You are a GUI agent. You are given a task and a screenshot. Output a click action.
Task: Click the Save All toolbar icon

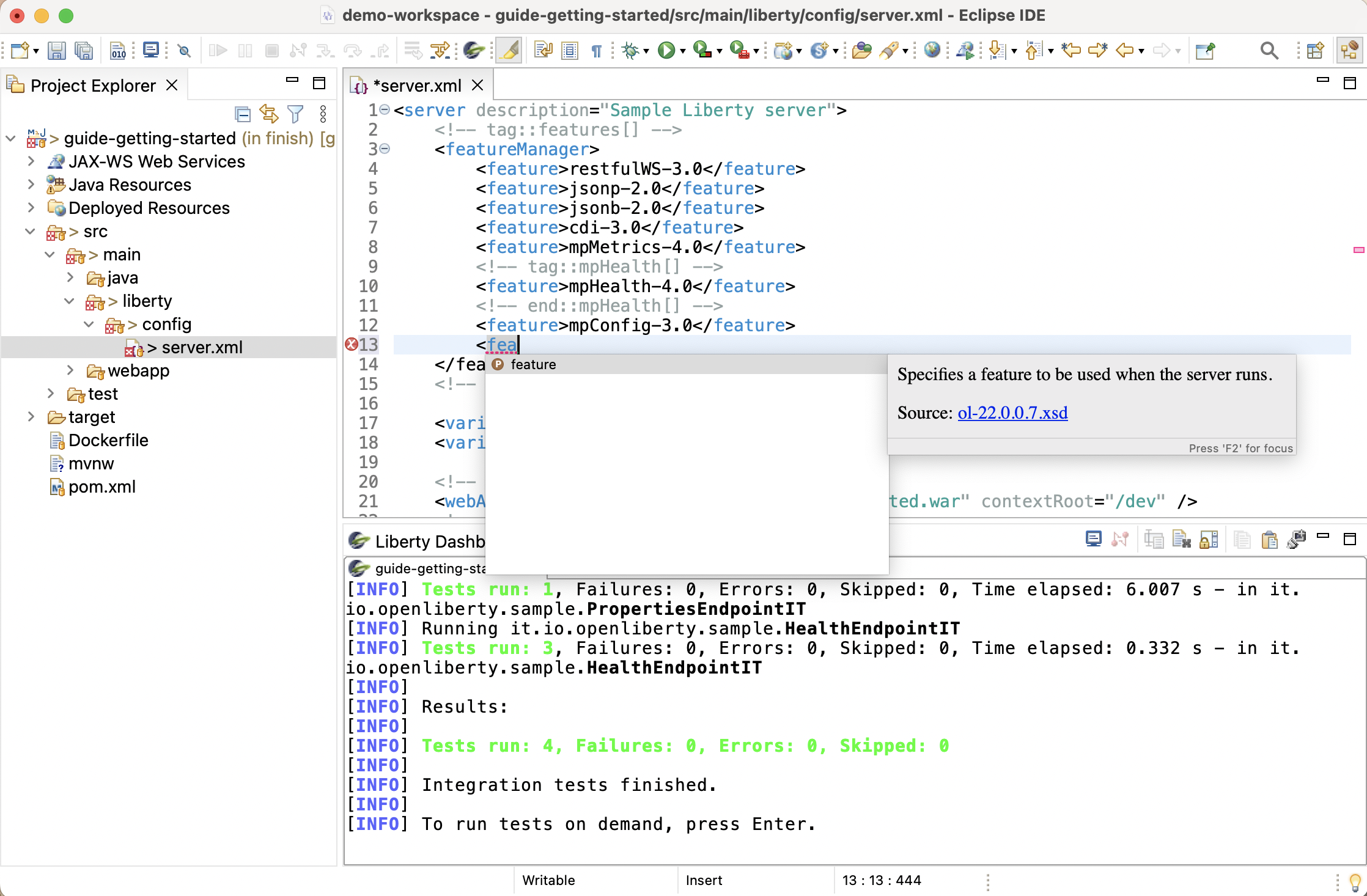coord(83,50)
